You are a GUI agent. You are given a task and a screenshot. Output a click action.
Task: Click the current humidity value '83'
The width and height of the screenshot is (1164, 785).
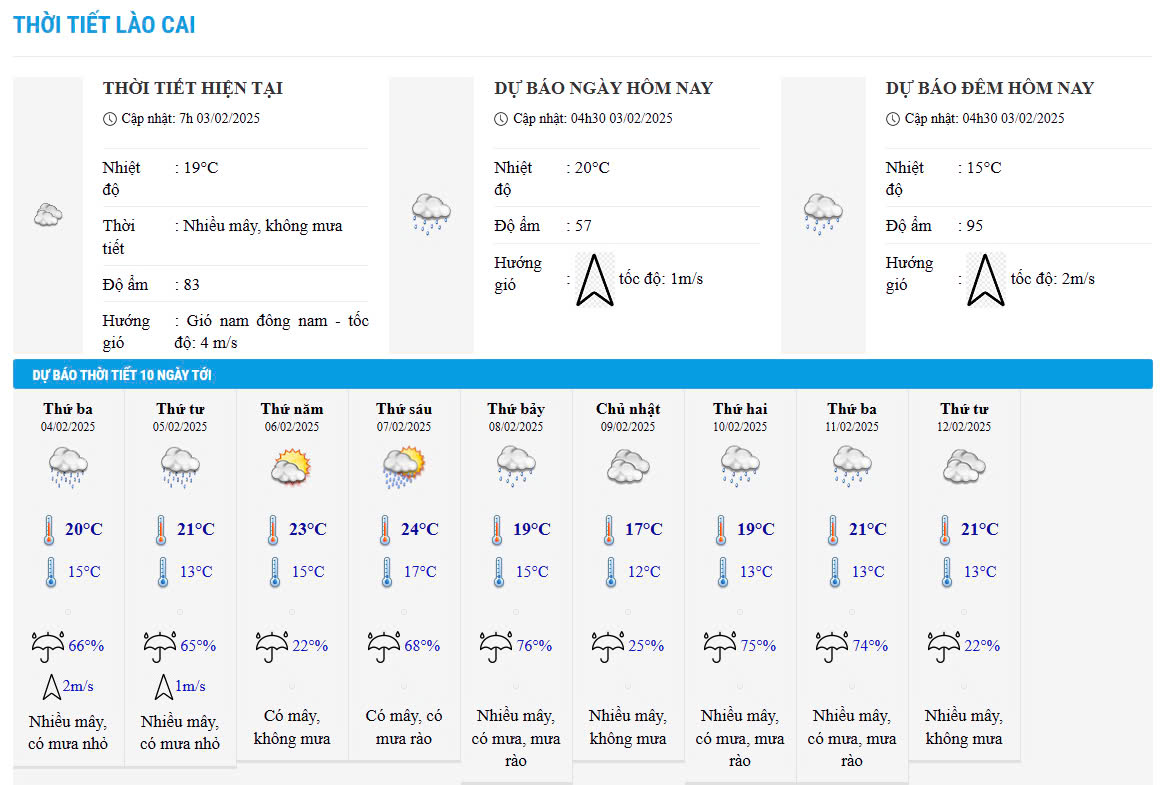point(192,284)
